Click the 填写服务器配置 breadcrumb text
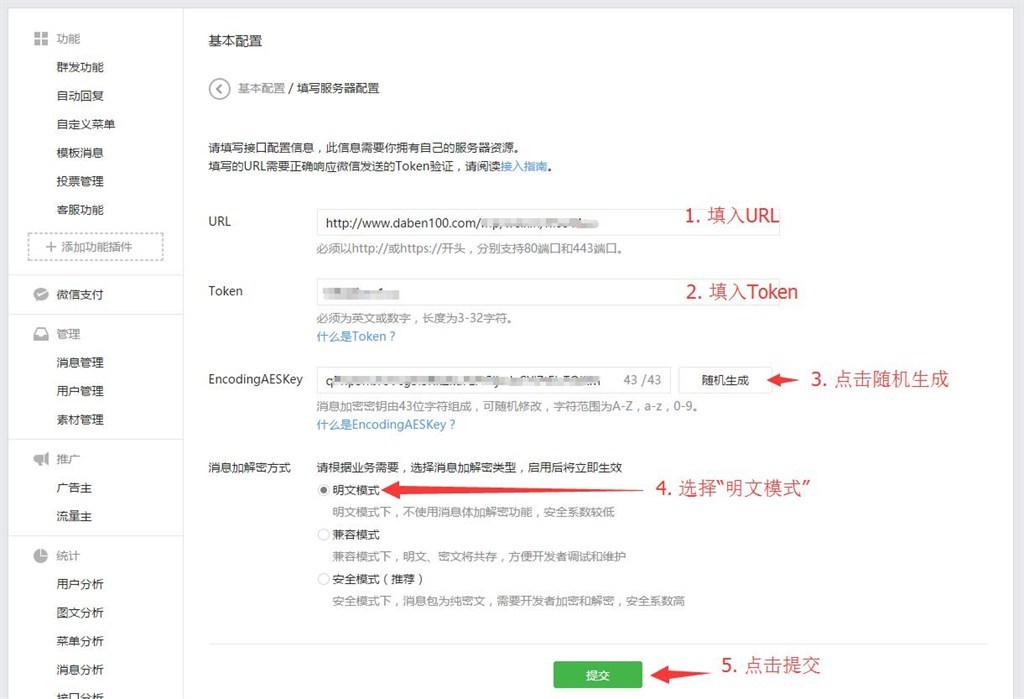 click(x=338, y=88)
